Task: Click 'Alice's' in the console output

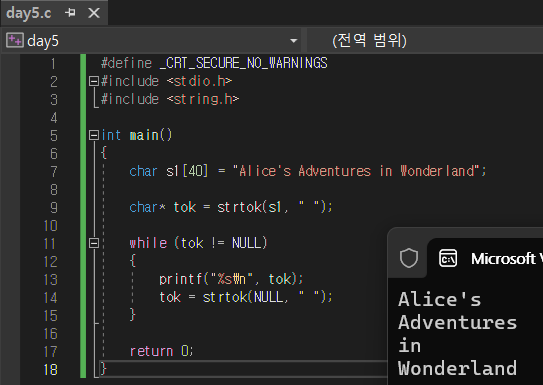Action: point(440,299)
